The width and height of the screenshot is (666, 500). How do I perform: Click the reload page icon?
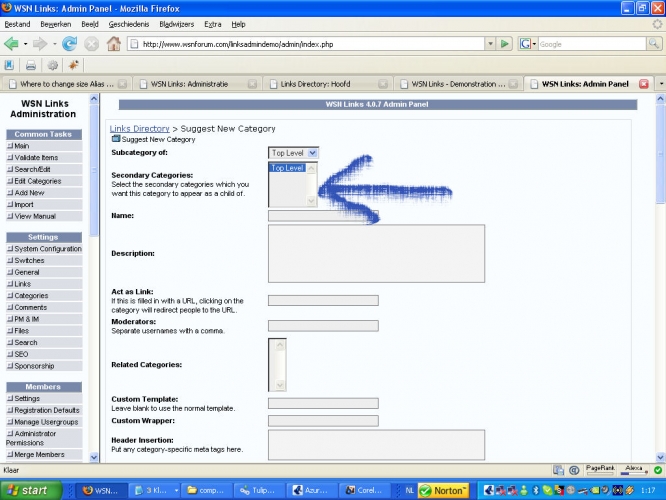69,44
